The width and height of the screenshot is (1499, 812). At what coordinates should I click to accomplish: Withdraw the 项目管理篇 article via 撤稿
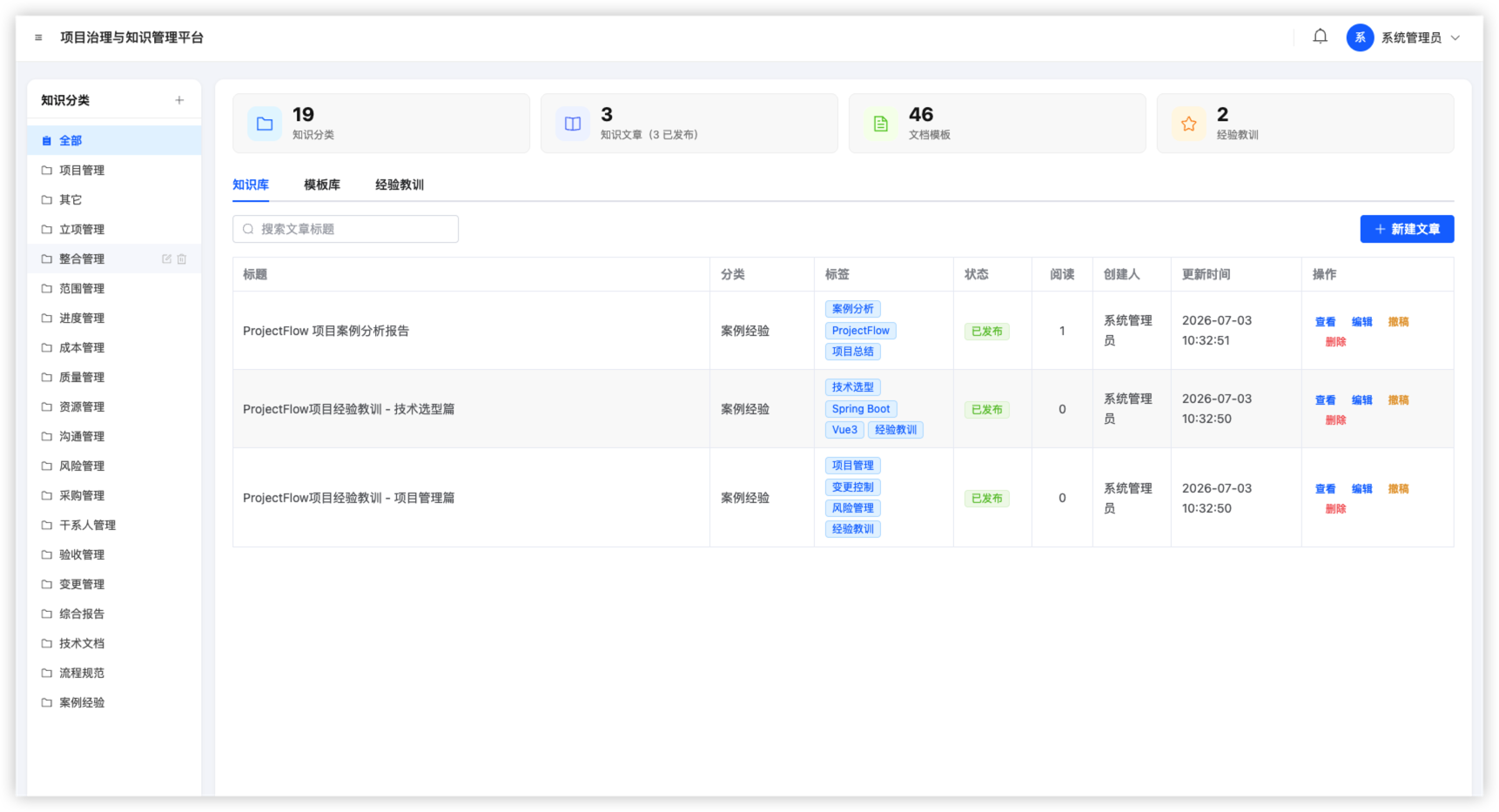pos(1398,489)
